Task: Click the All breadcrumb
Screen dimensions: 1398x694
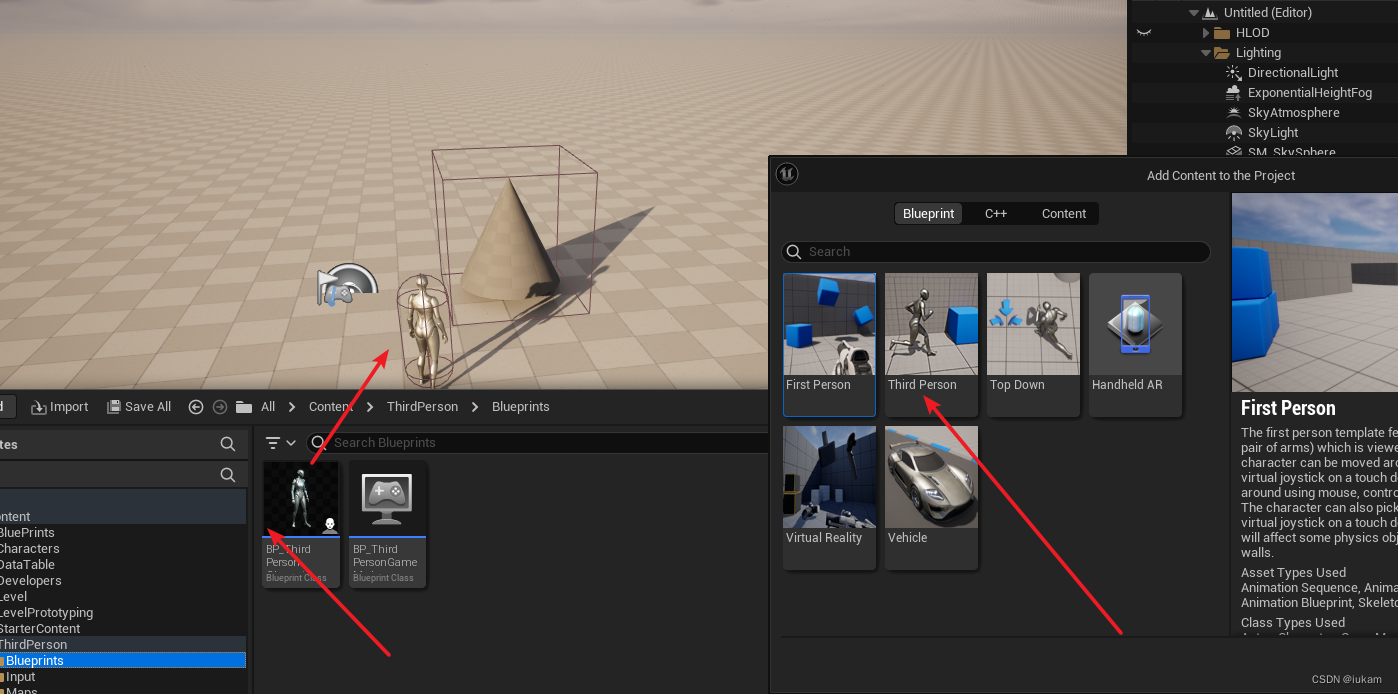Action: [268, 407]
